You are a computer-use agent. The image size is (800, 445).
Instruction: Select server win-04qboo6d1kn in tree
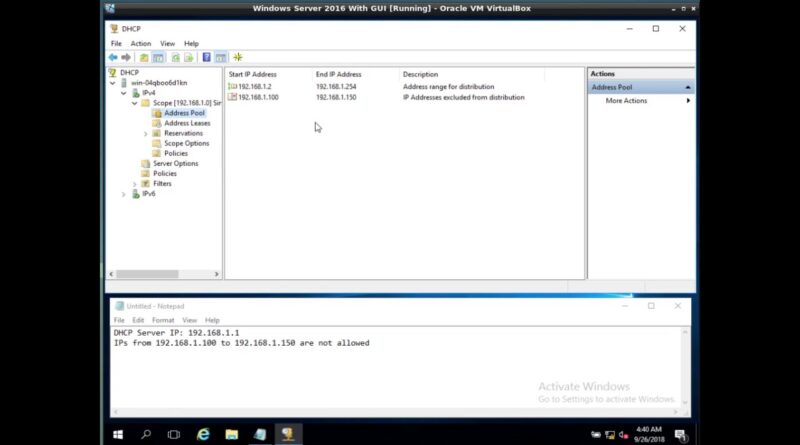pos(159,83)
